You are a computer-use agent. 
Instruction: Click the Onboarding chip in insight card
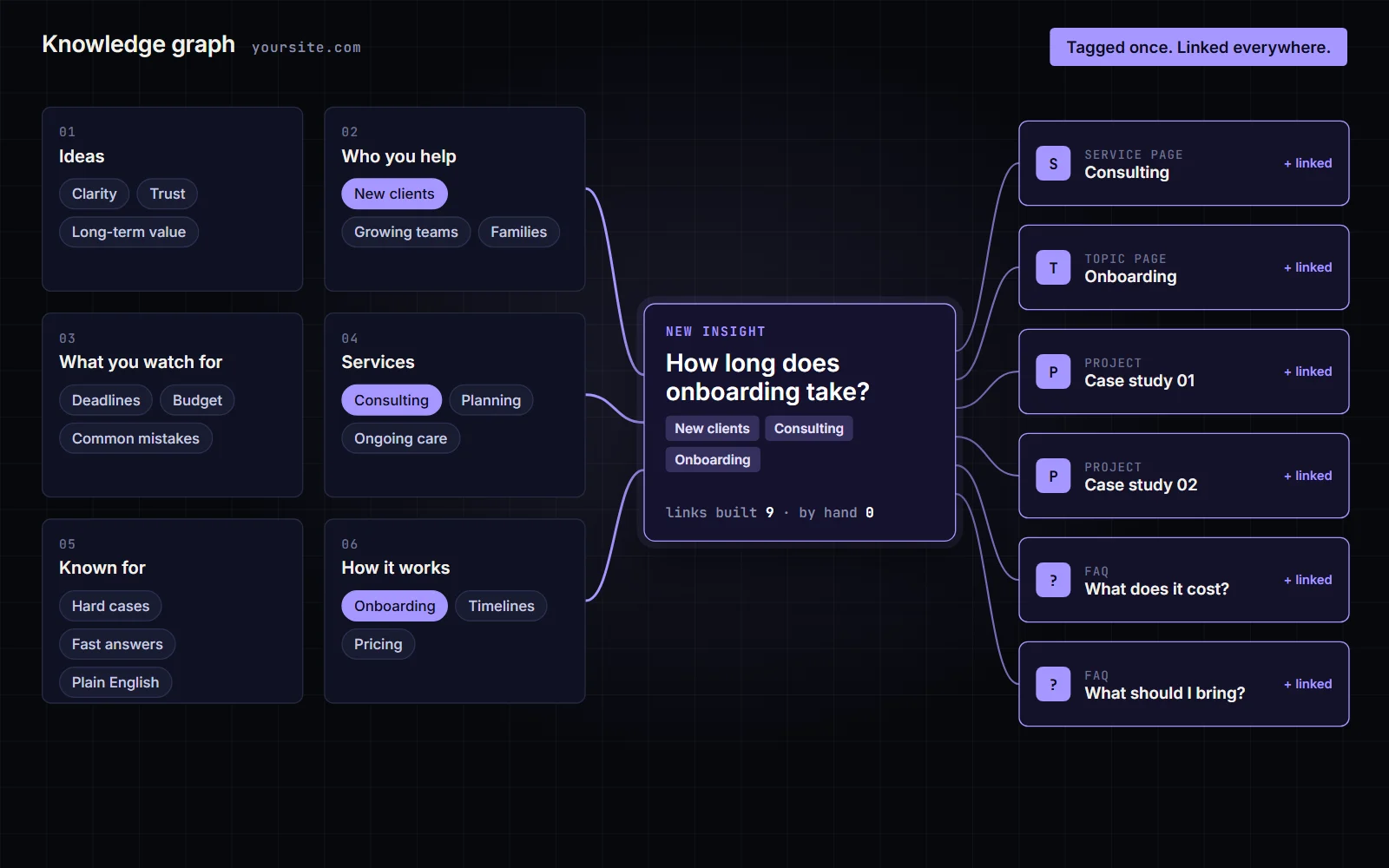(x=713, y=459)
